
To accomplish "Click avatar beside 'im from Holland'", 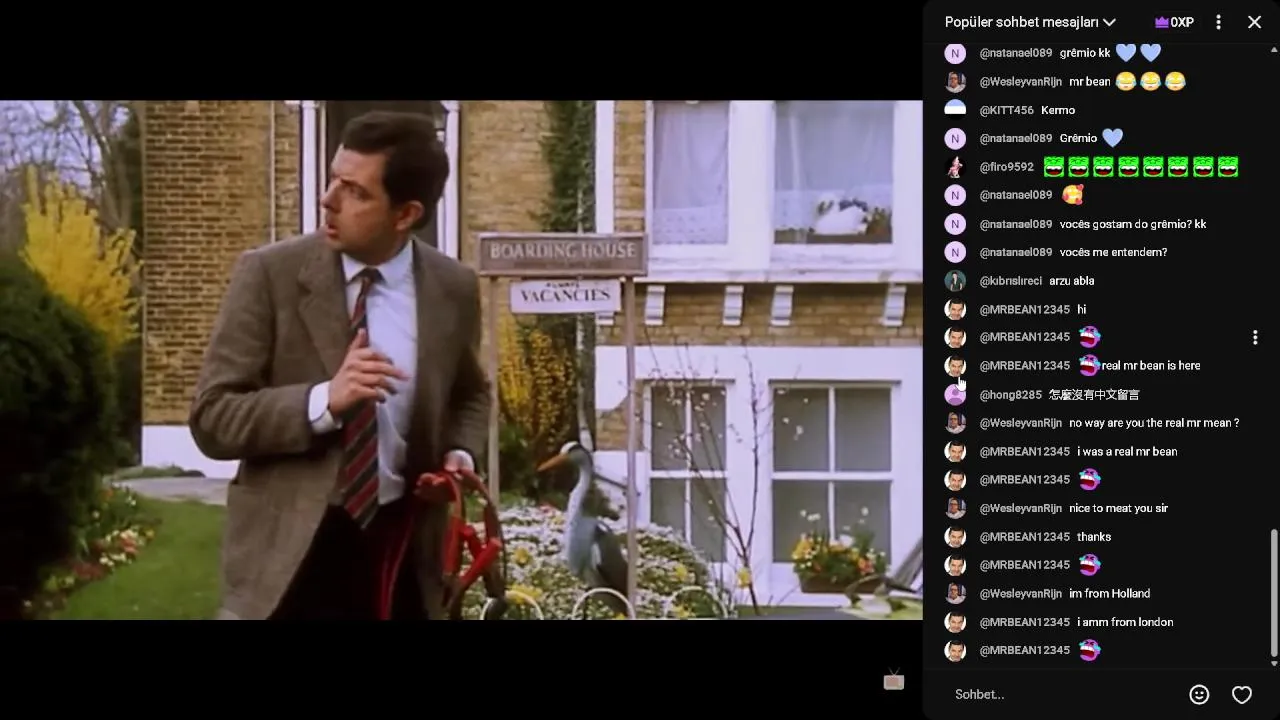I will pyautogui.click(x=955, y=594).
